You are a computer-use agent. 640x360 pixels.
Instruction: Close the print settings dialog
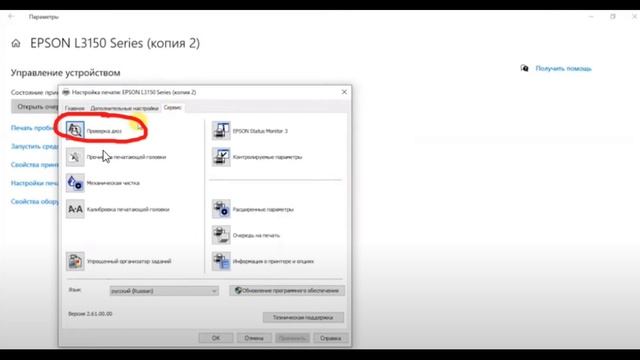(344, 92)
